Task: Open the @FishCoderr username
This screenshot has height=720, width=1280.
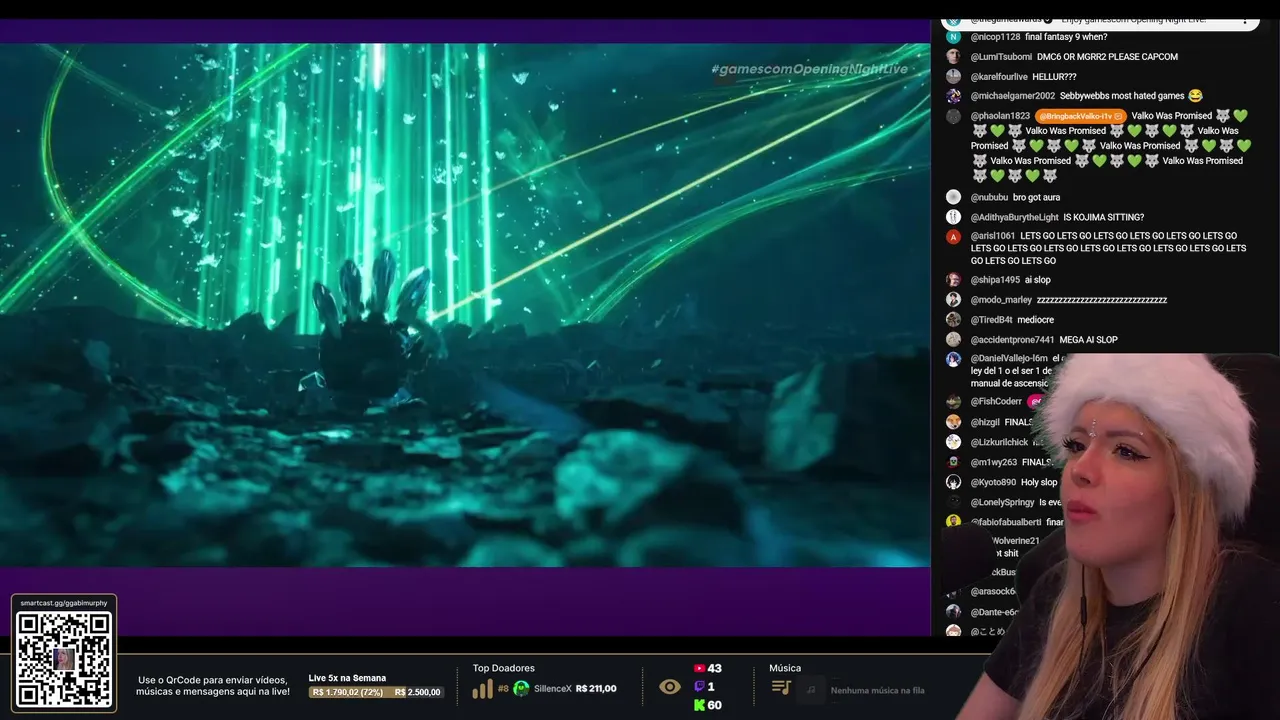Action: [x=996, y=402]
